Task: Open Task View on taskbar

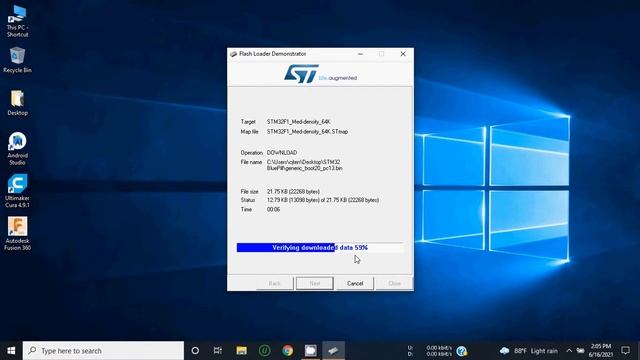Action: [218, 351]
